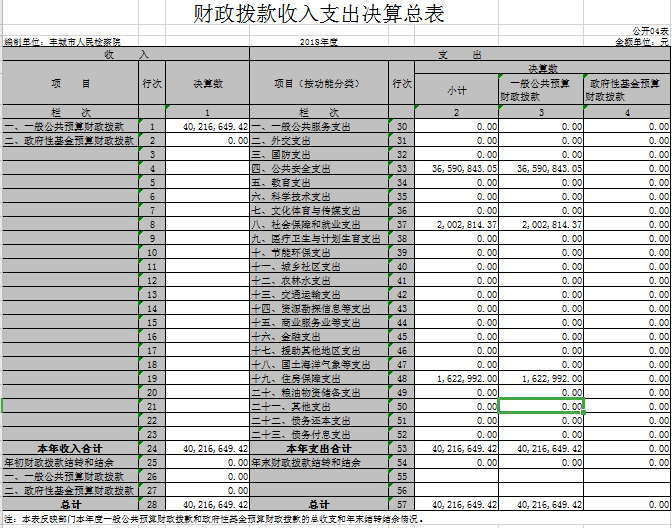Image resolution: width=672 pixels, height=528 pixels.
Task: Click the 二十三、债务付息支出 cell
Action: click(x=319, y=435)
